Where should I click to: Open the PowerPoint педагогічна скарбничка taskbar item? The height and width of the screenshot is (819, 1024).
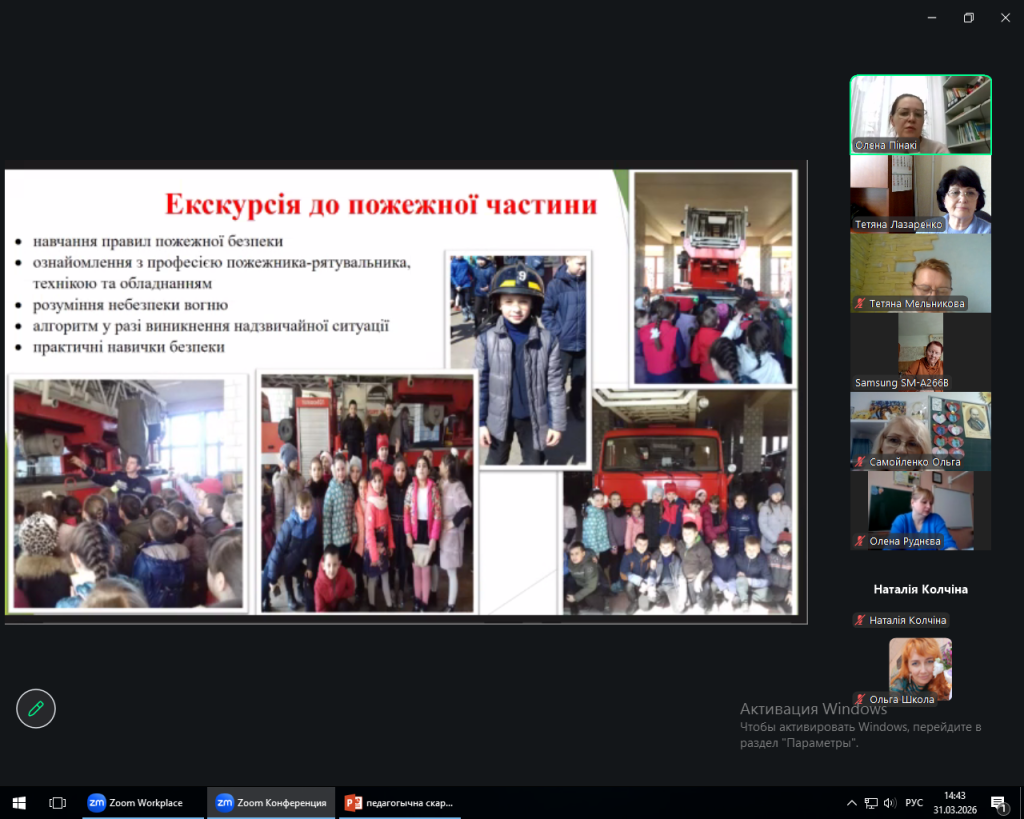click(x=398, y=802)
